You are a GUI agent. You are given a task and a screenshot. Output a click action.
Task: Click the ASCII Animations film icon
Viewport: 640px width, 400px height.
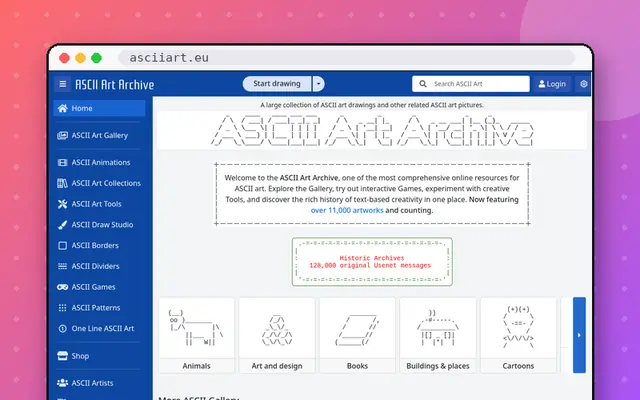[62, 162]
